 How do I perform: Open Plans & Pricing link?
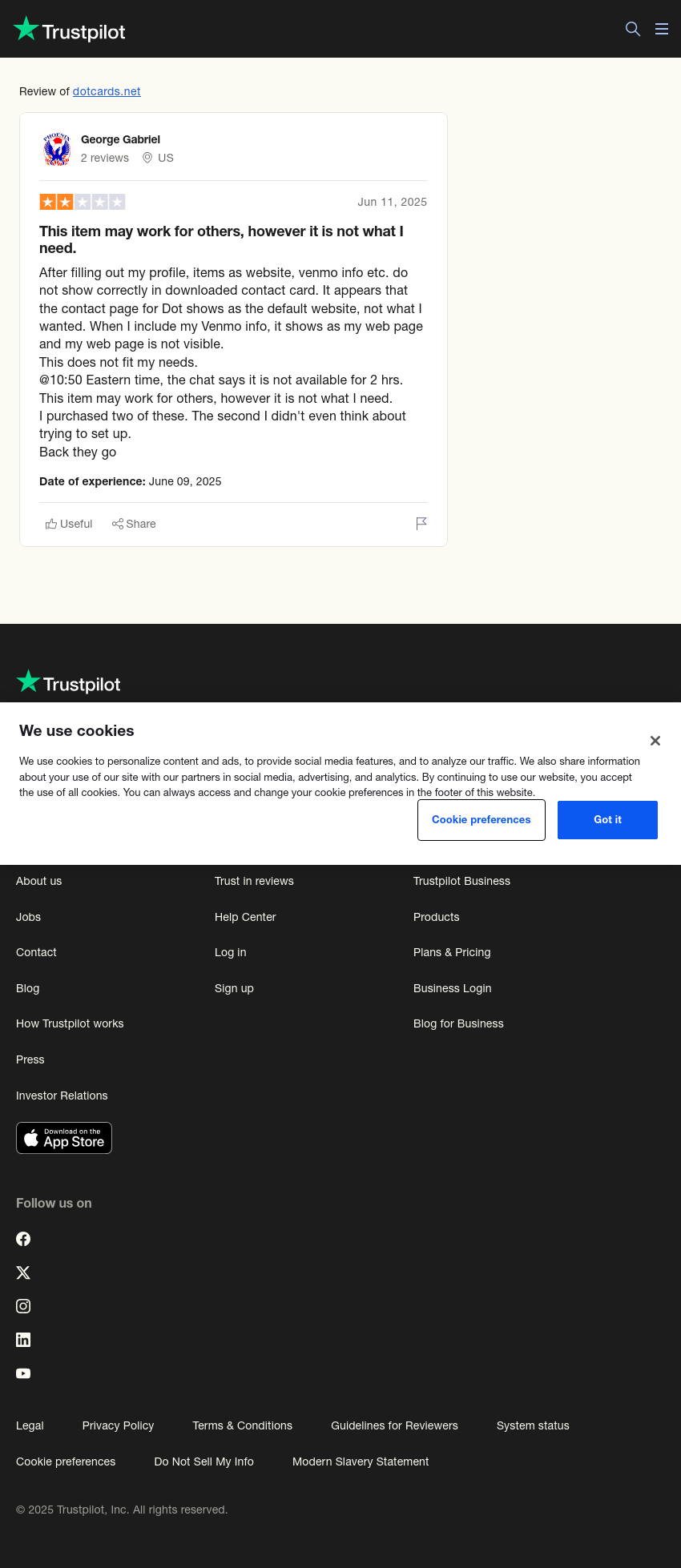coord(452,952)
